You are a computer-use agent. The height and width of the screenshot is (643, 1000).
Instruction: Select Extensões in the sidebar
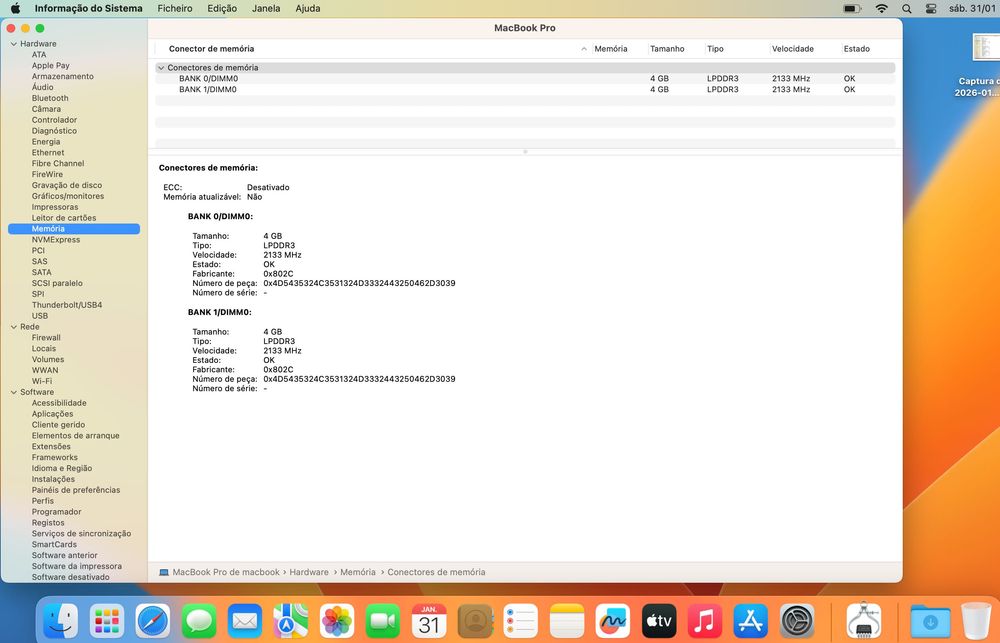[51, 447]
